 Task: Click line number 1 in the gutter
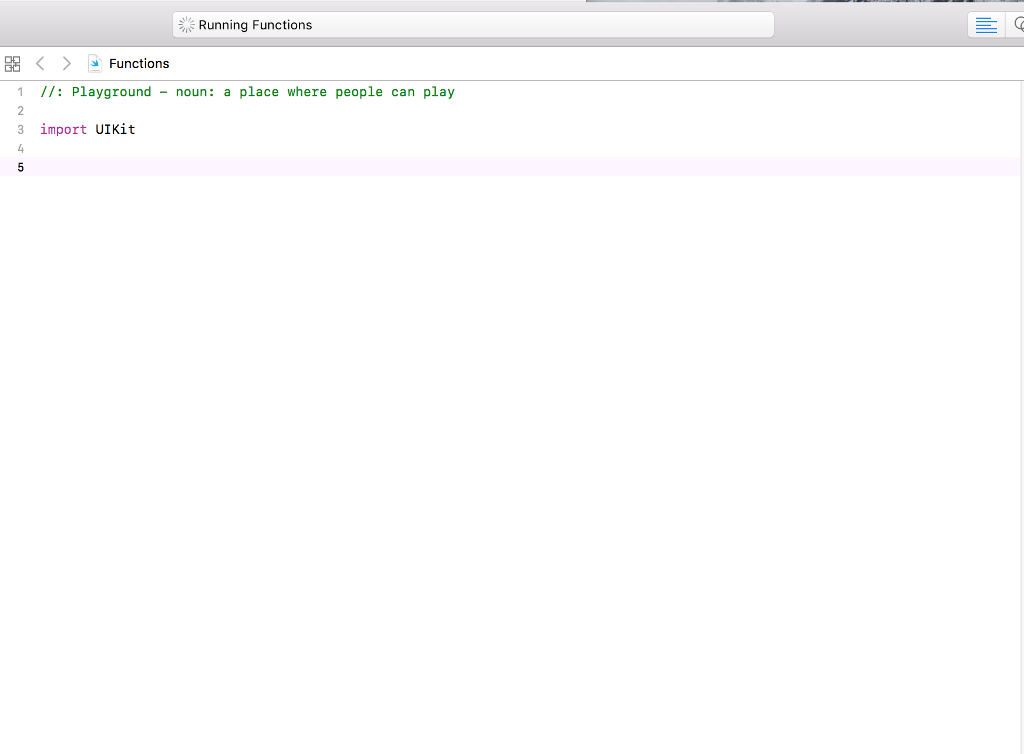20,91
